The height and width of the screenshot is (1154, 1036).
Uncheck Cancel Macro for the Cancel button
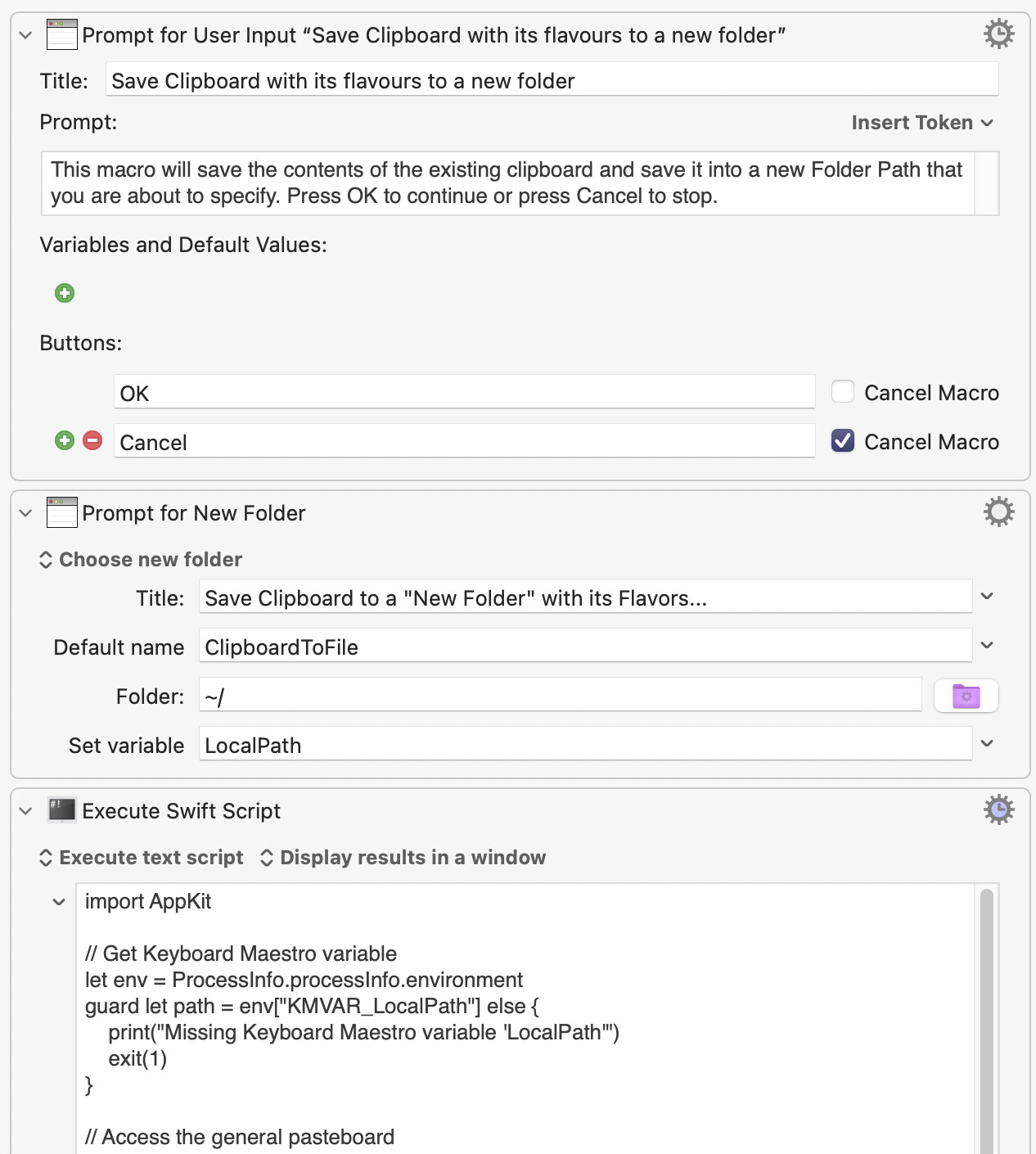click(x=843, y=441)
